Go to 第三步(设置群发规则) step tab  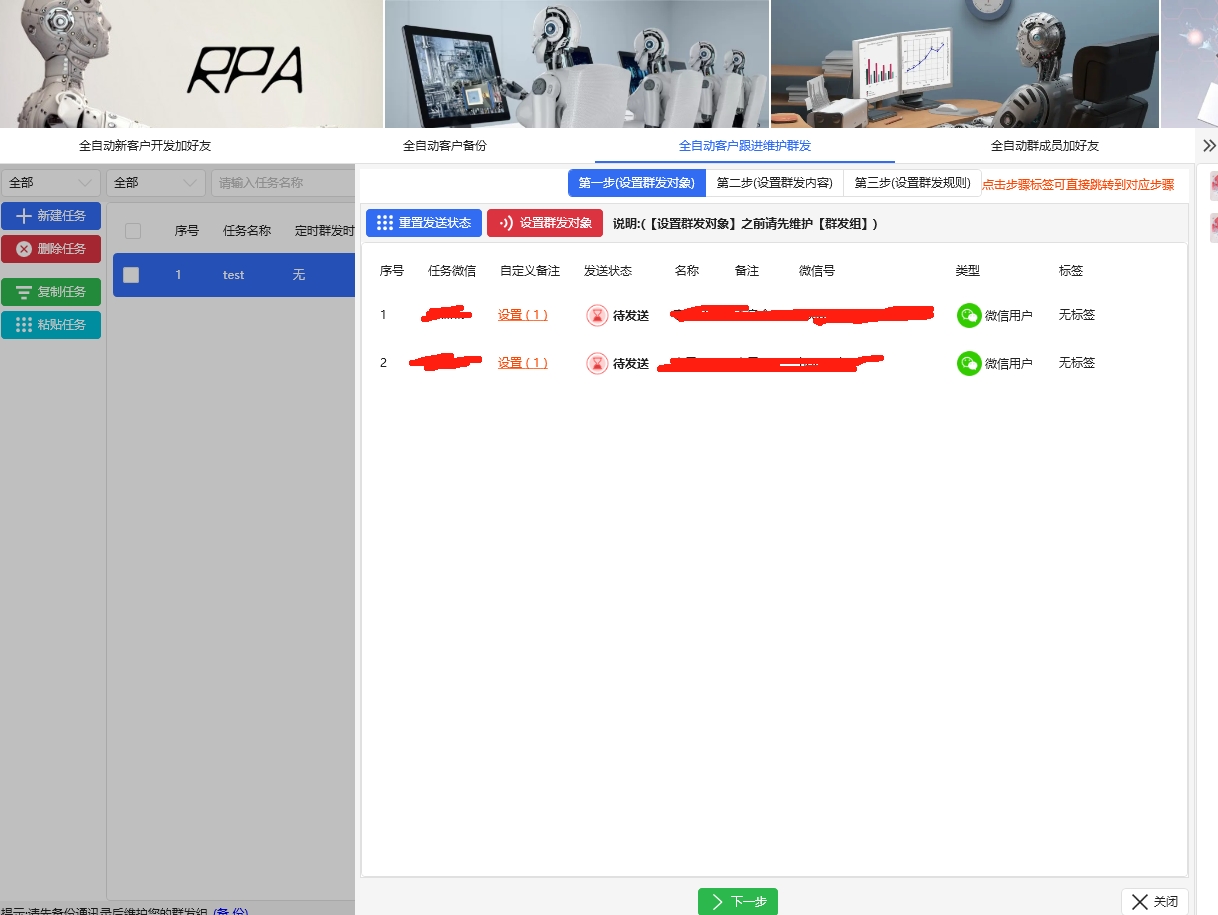pyautogui.click(x=912, y=183)
